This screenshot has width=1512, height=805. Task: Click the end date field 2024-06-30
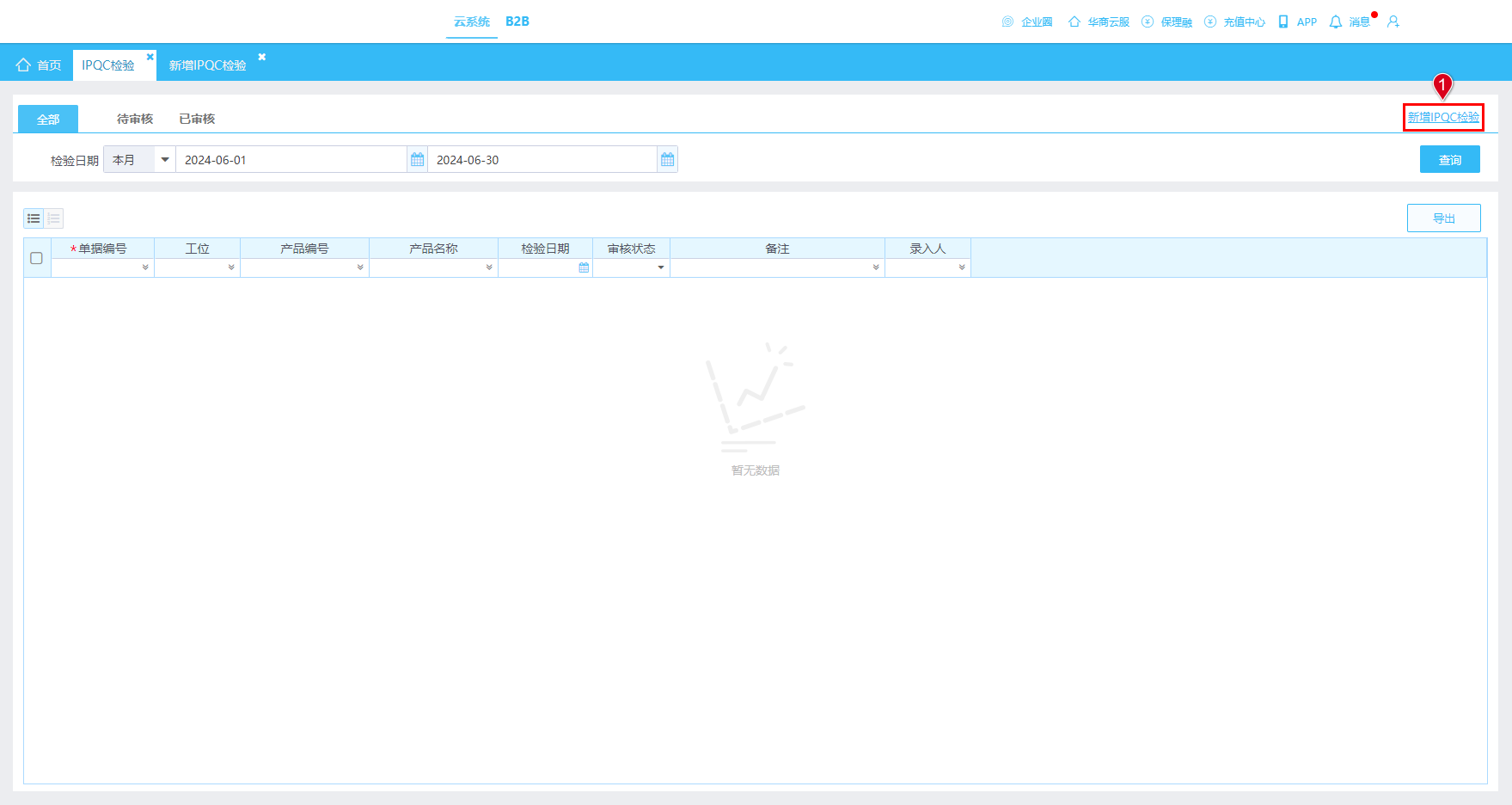(542, 159)
